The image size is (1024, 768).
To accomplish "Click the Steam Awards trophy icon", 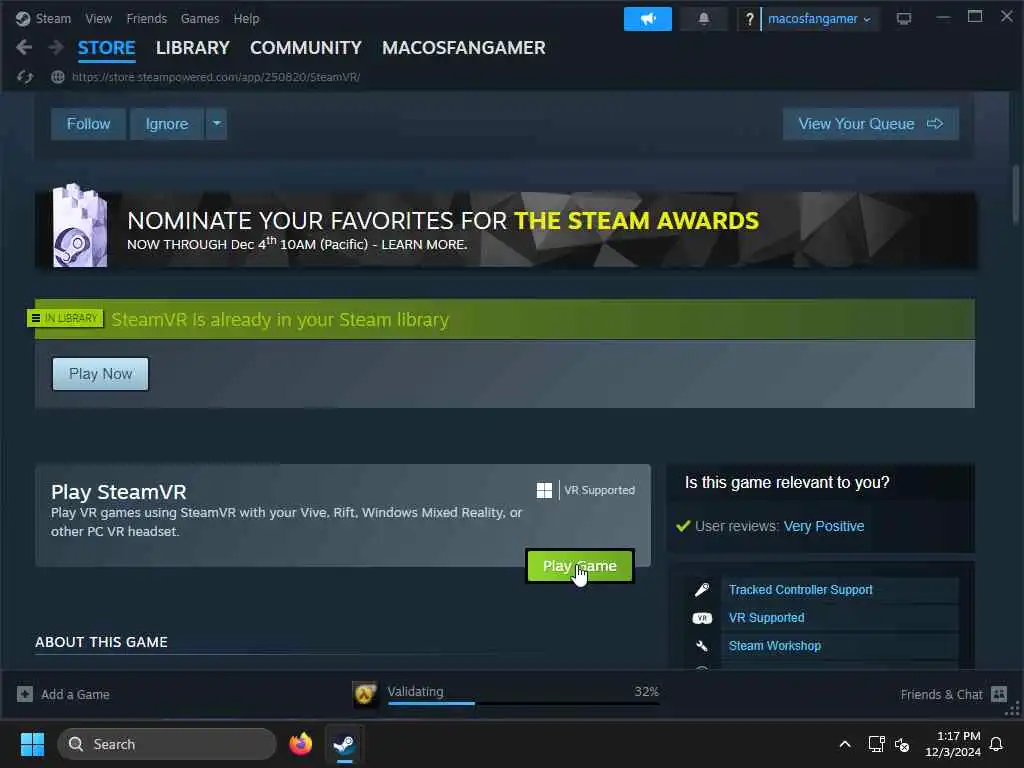I will (x=79, y=226).
